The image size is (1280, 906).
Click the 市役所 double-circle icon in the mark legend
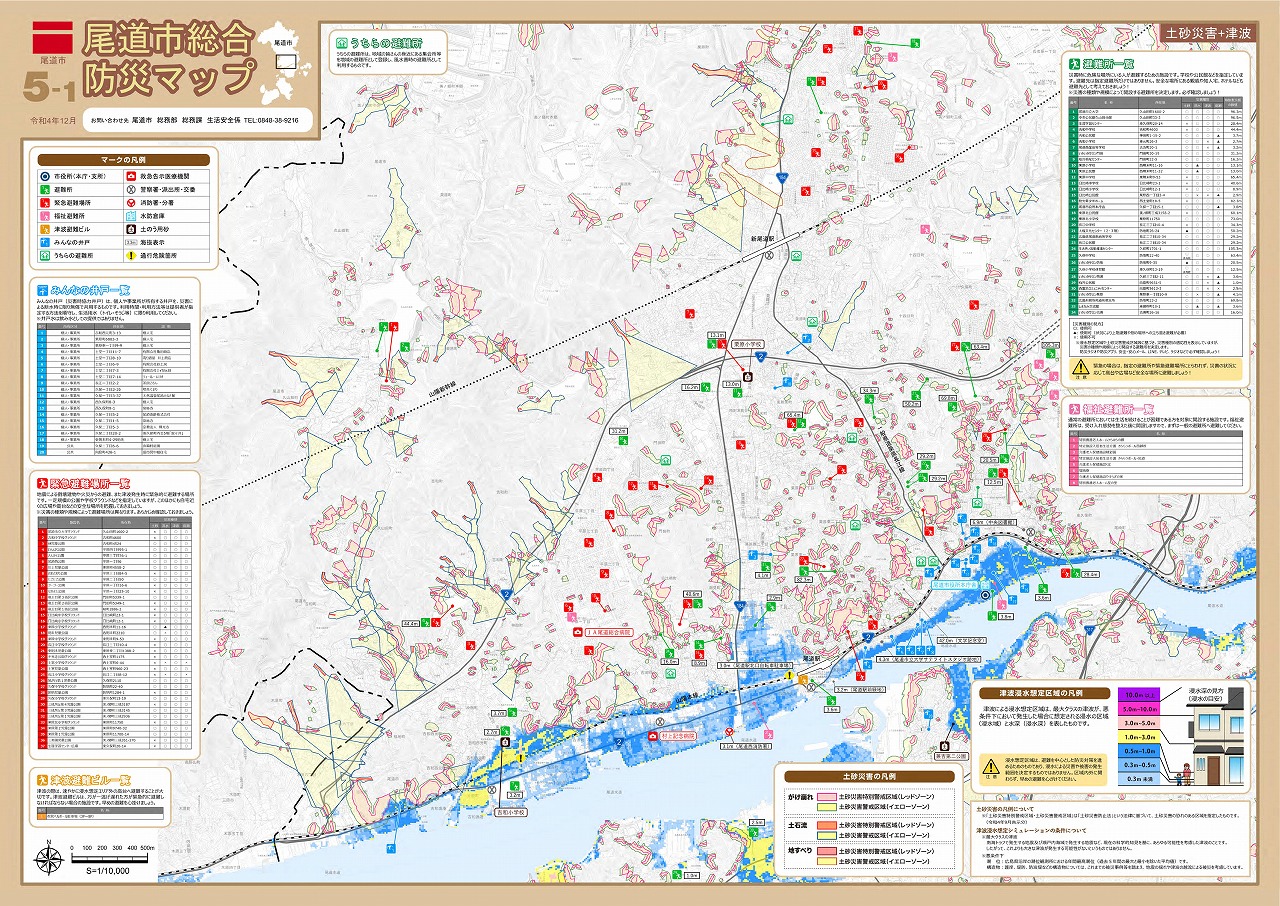(45, 176)
